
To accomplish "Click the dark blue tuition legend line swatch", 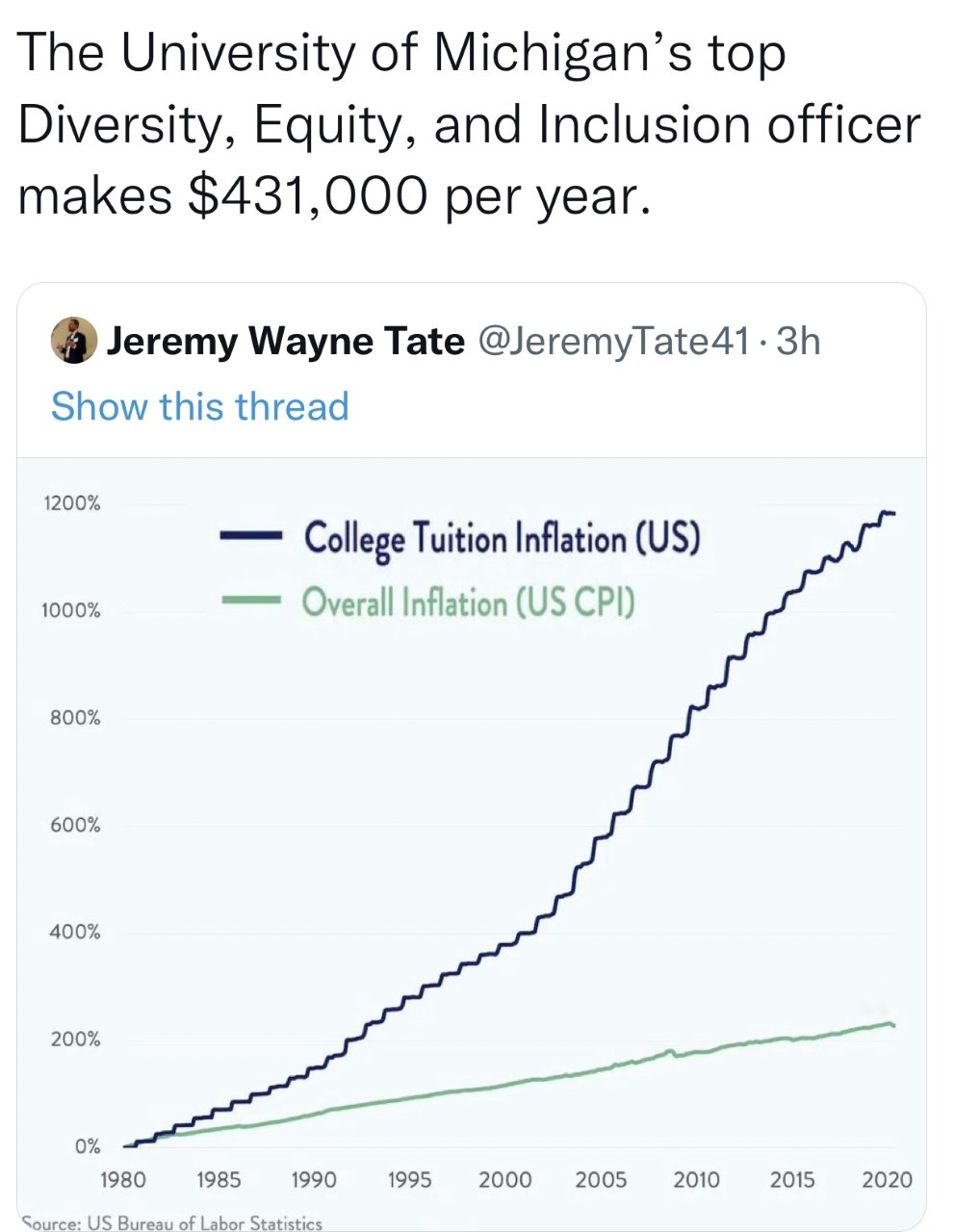I will point(248,536).
